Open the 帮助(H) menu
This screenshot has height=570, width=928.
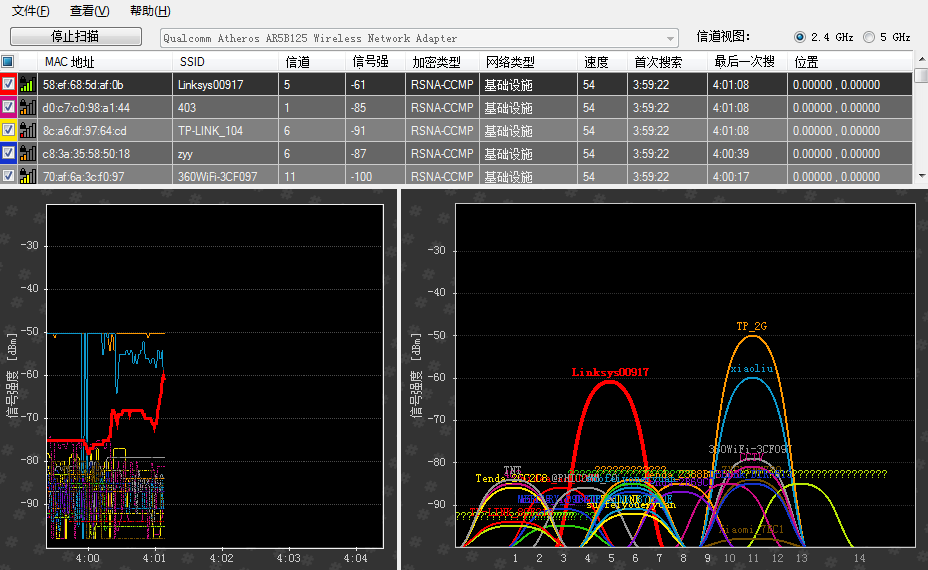coord(150,11)
